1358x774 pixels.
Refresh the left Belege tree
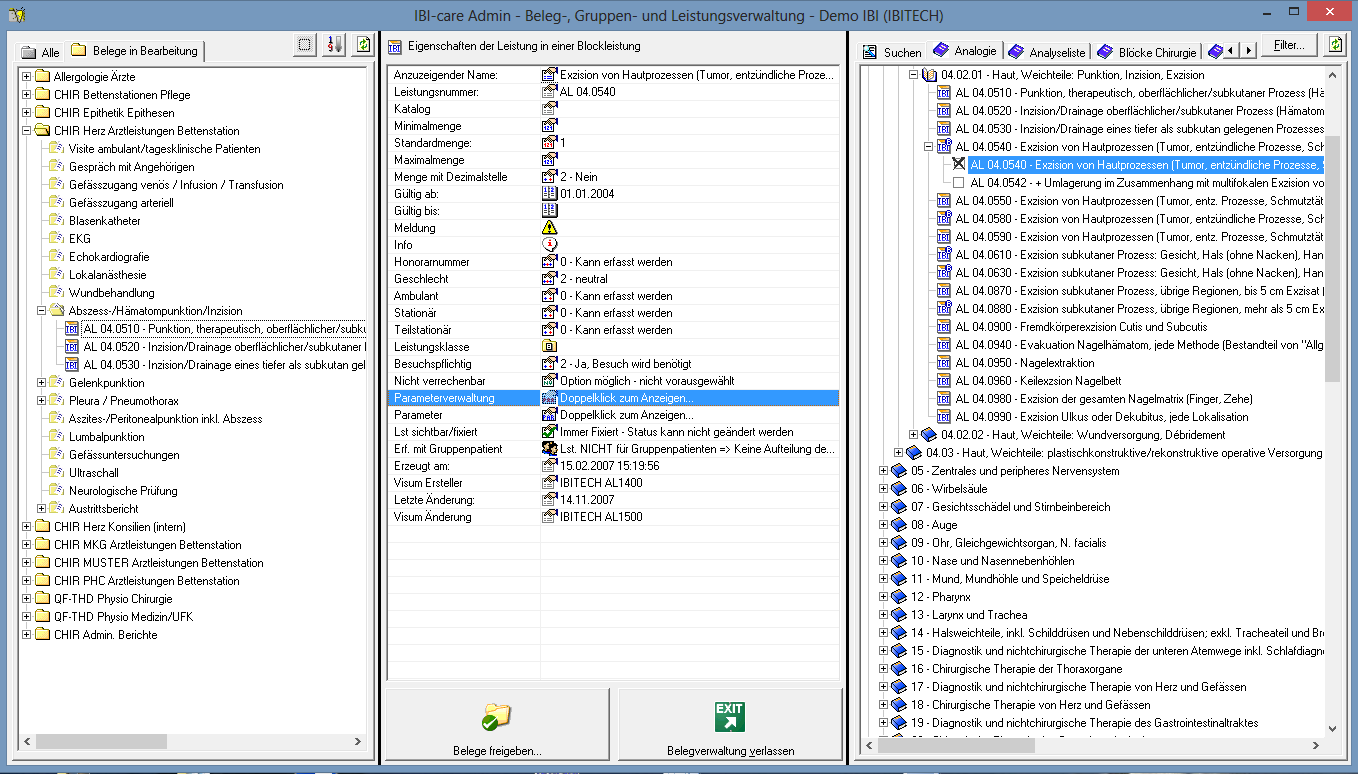[x=362, y=45]
